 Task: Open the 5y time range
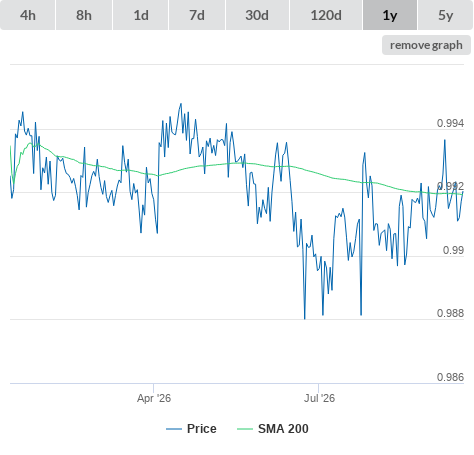coord(446,15)
